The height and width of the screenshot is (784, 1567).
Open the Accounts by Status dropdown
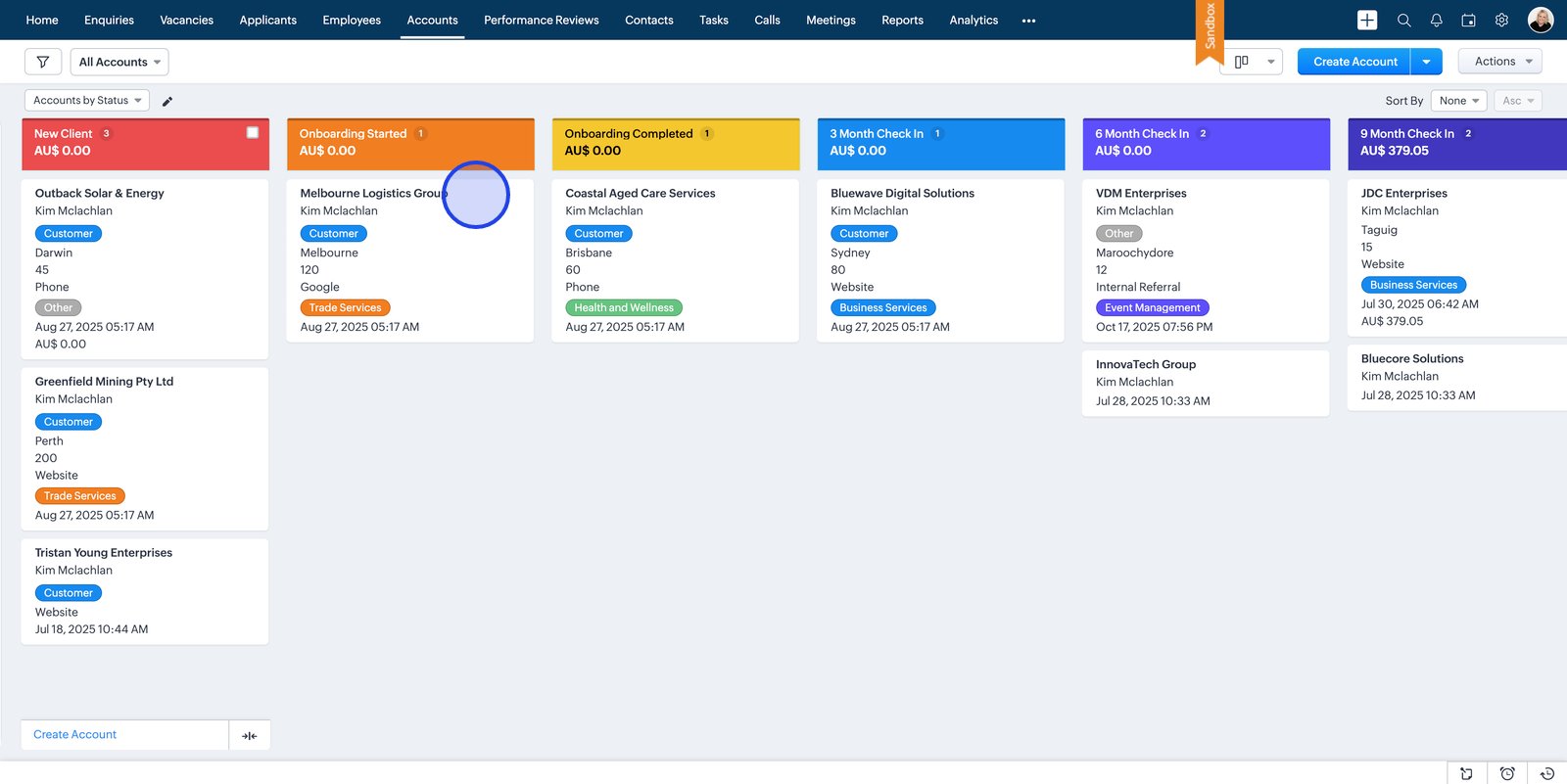pos(87,100)
